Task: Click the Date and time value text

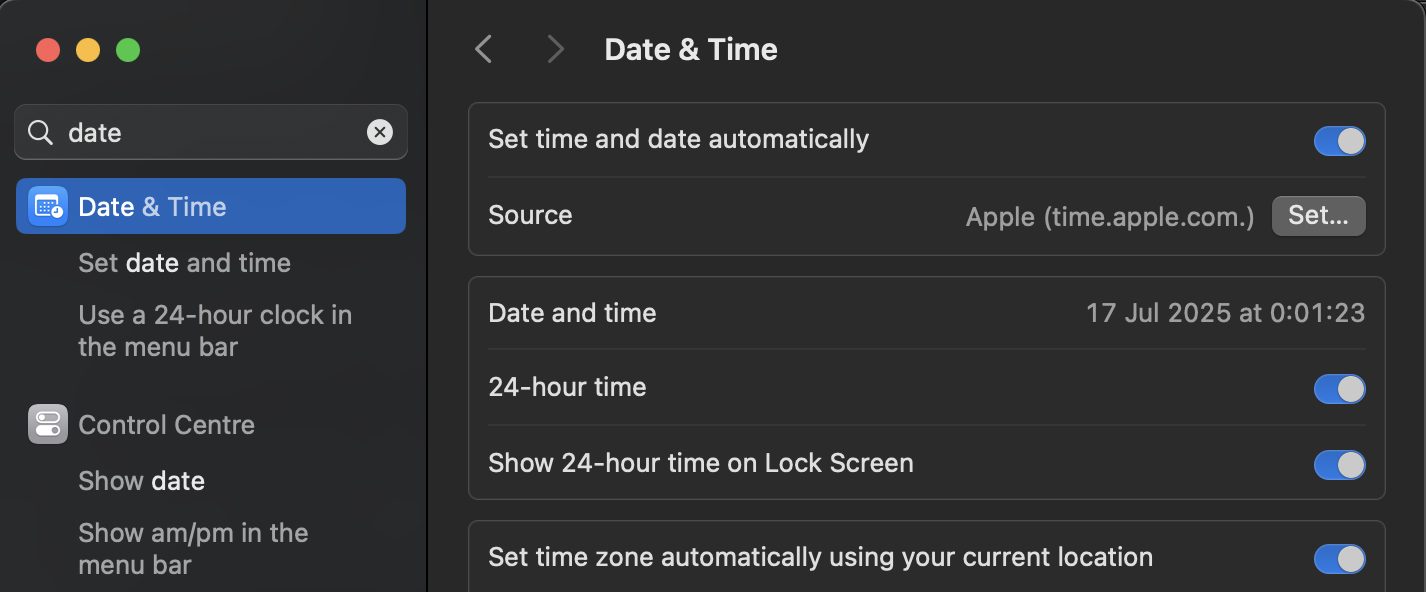Action: [1225, 313]
